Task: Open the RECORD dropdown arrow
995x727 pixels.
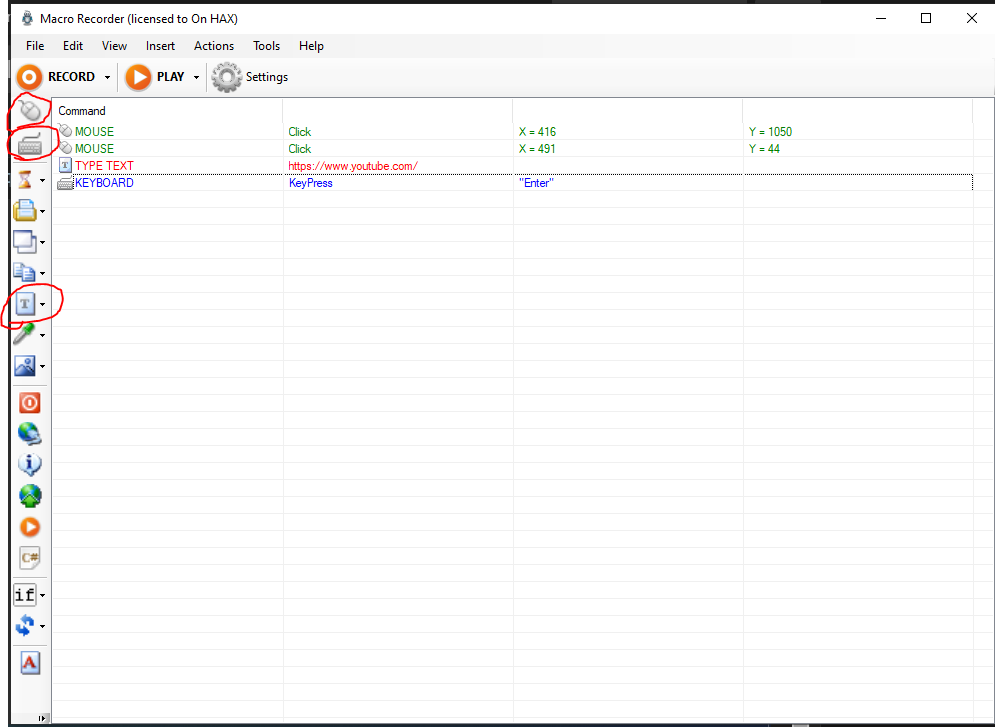Action: [x=107, y=77]
